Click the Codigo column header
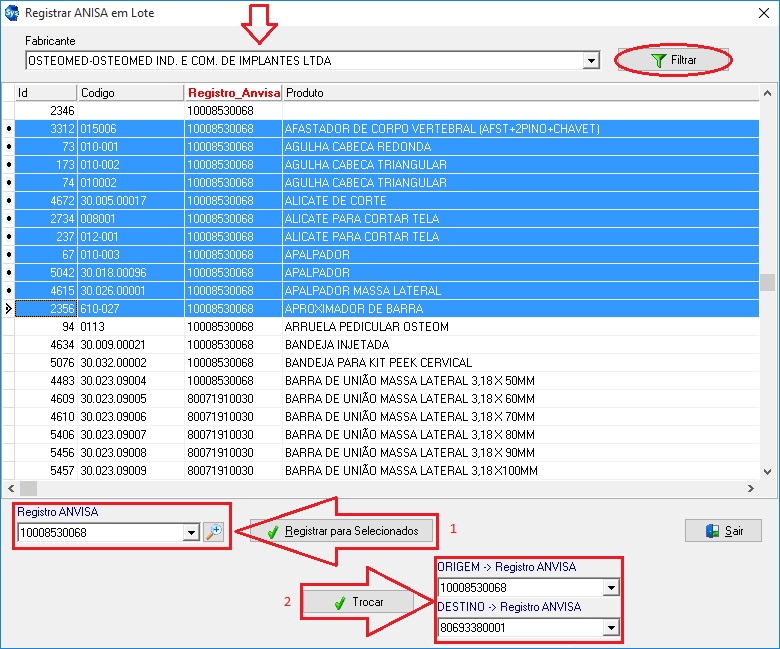 [x=130, y=93]
